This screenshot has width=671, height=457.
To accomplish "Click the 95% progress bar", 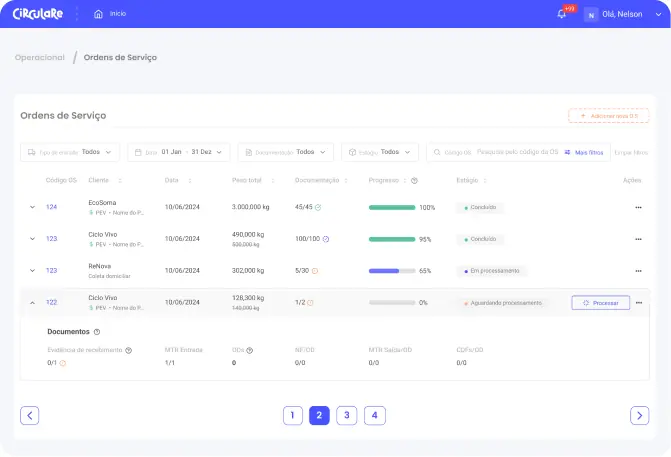I will click(392, 239).
